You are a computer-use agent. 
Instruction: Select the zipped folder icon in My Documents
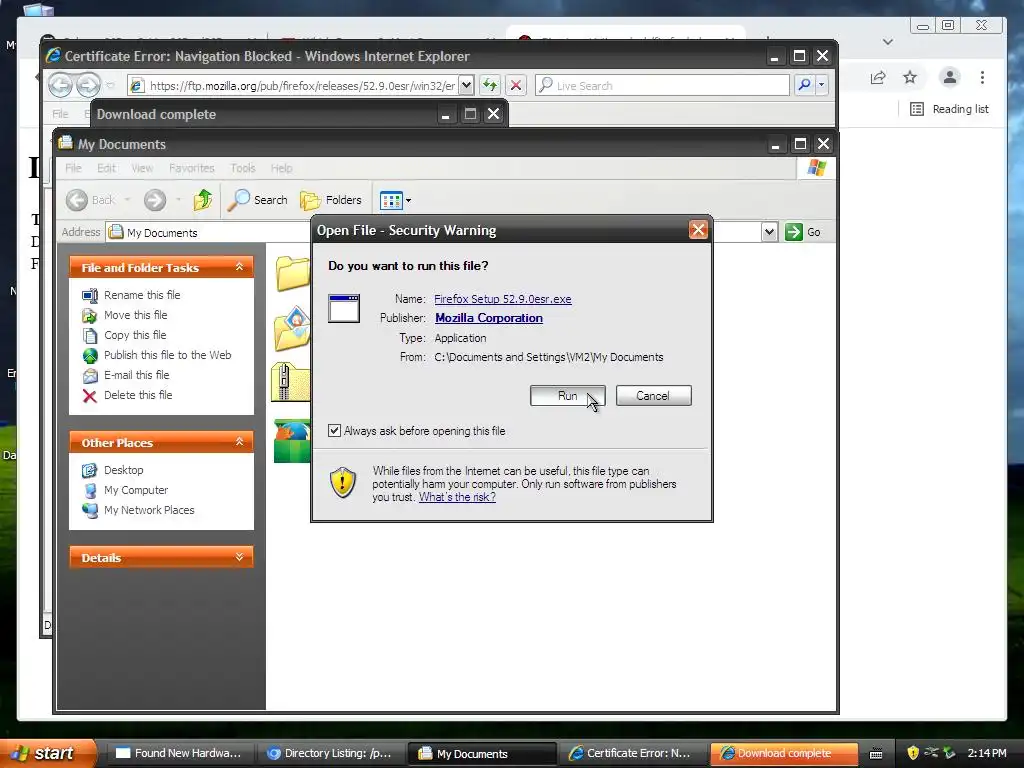[x=291, y=382]
